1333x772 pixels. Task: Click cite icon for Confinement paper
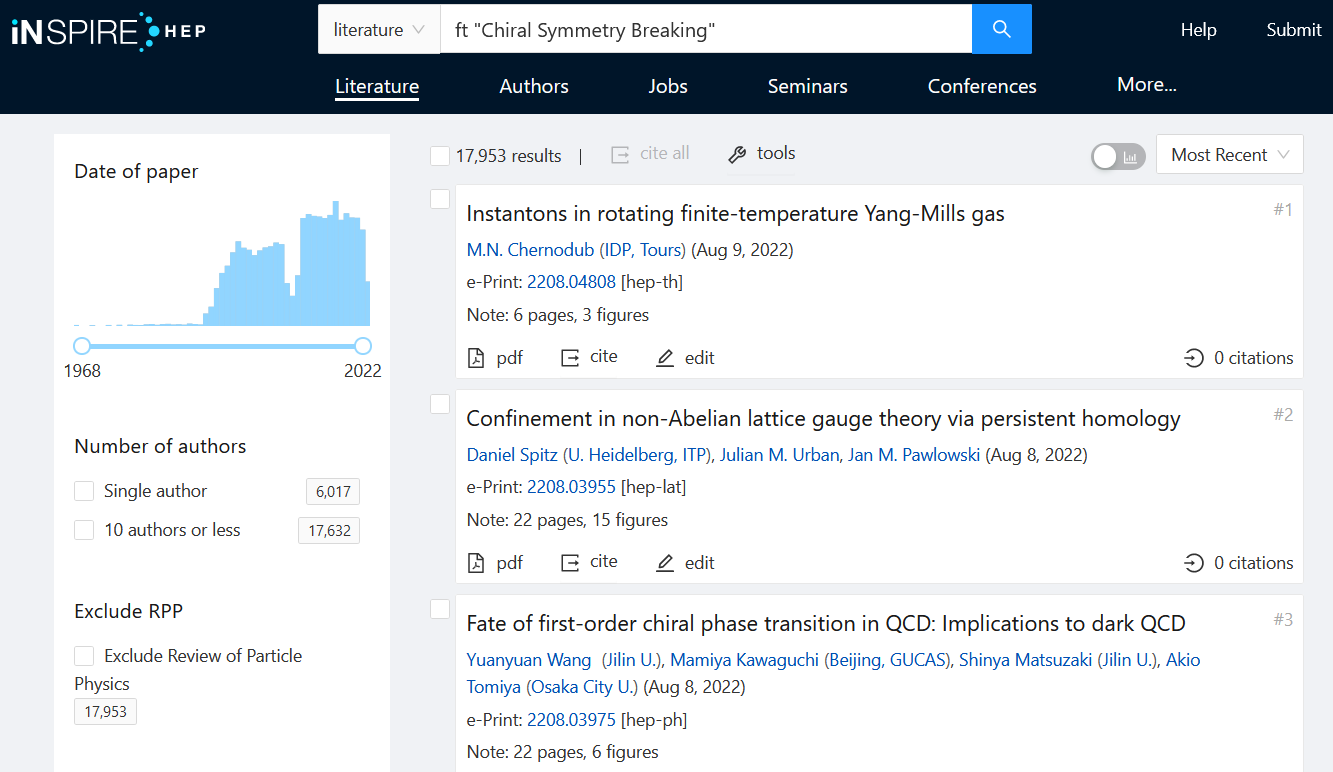click(x=570, y=563)
